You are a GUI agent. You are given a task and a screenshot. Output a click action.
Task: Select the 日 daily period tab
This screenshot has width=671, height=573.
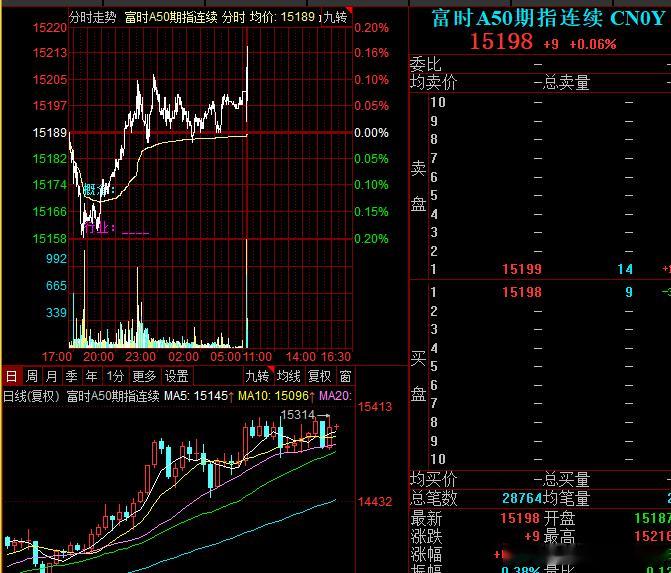pos(12,376)
